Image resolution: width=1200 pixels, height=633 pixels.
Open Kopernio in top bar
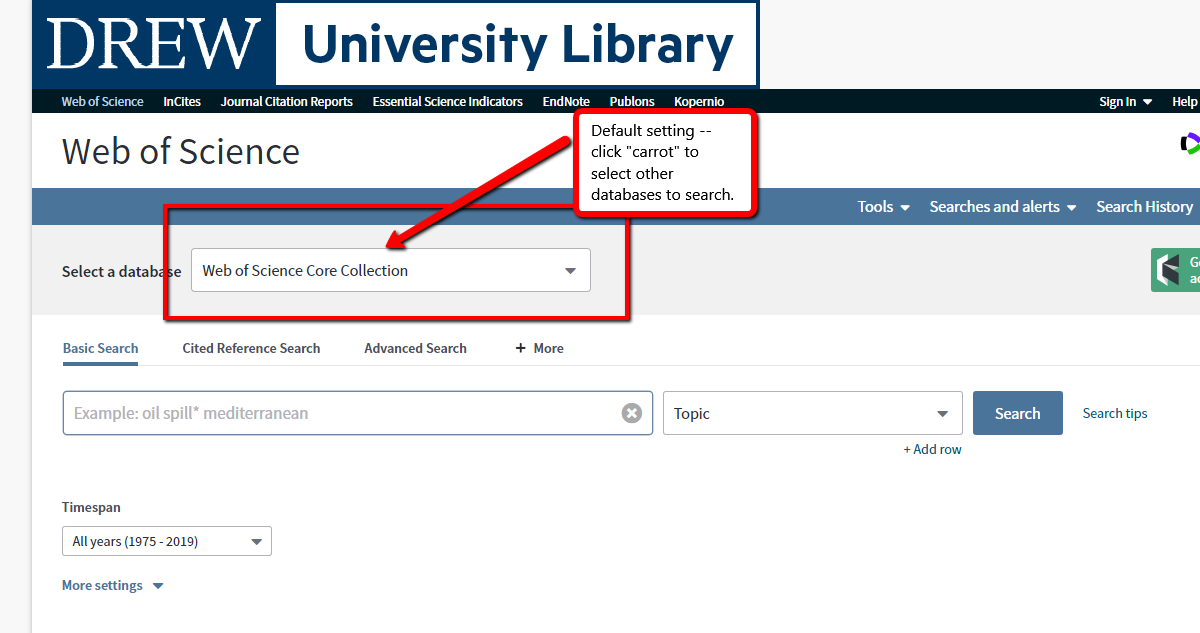(699, 102)
